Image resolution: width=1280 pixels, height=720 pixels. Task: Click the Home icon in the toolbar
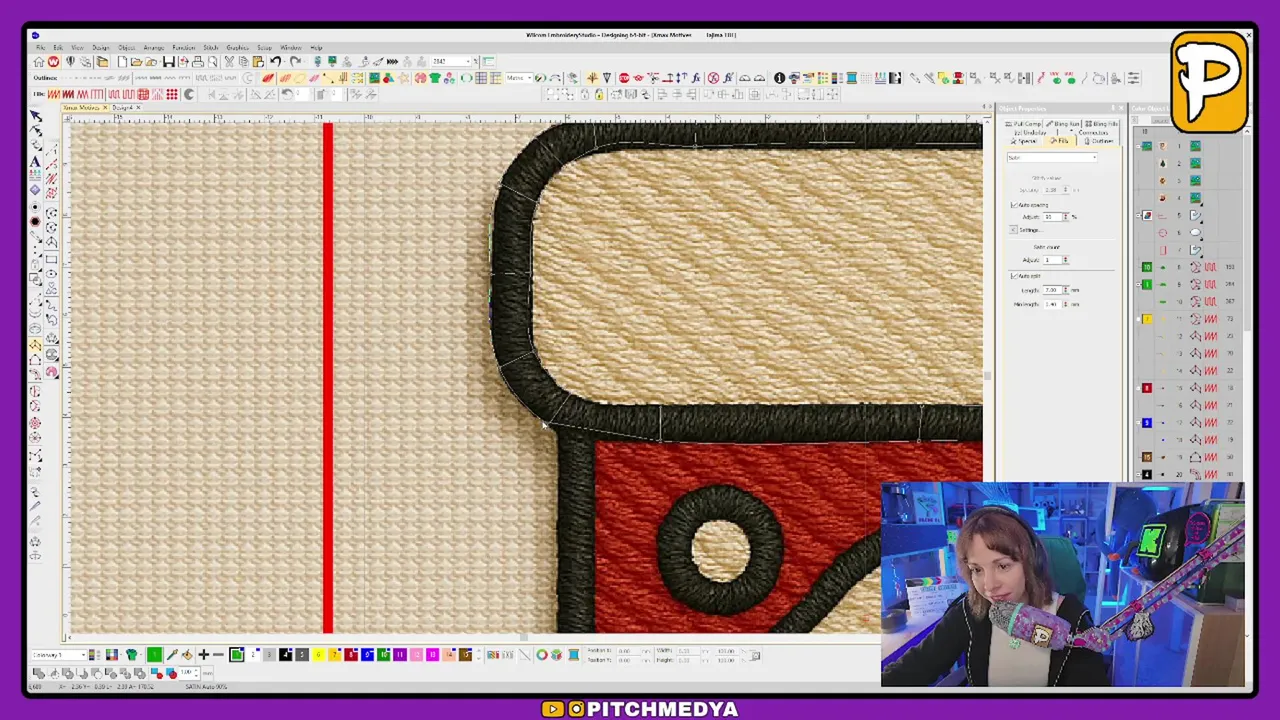point(39,62)
